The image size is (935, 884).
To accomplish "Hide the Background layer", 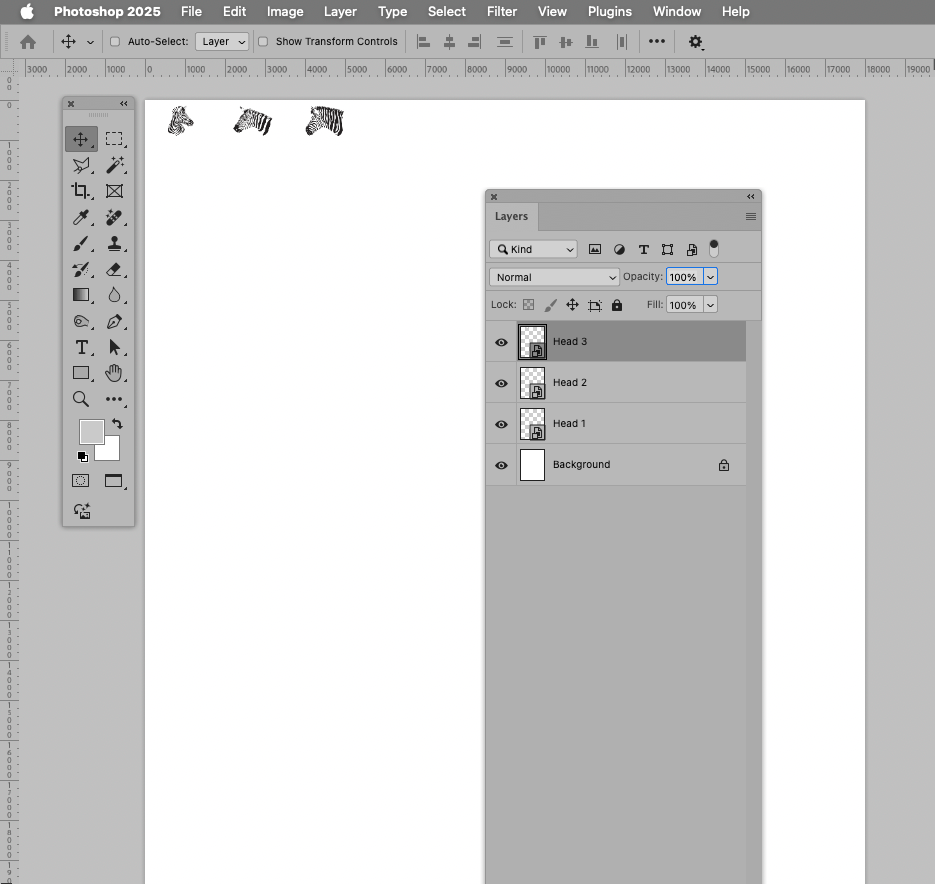I will (x=500, y=464).
